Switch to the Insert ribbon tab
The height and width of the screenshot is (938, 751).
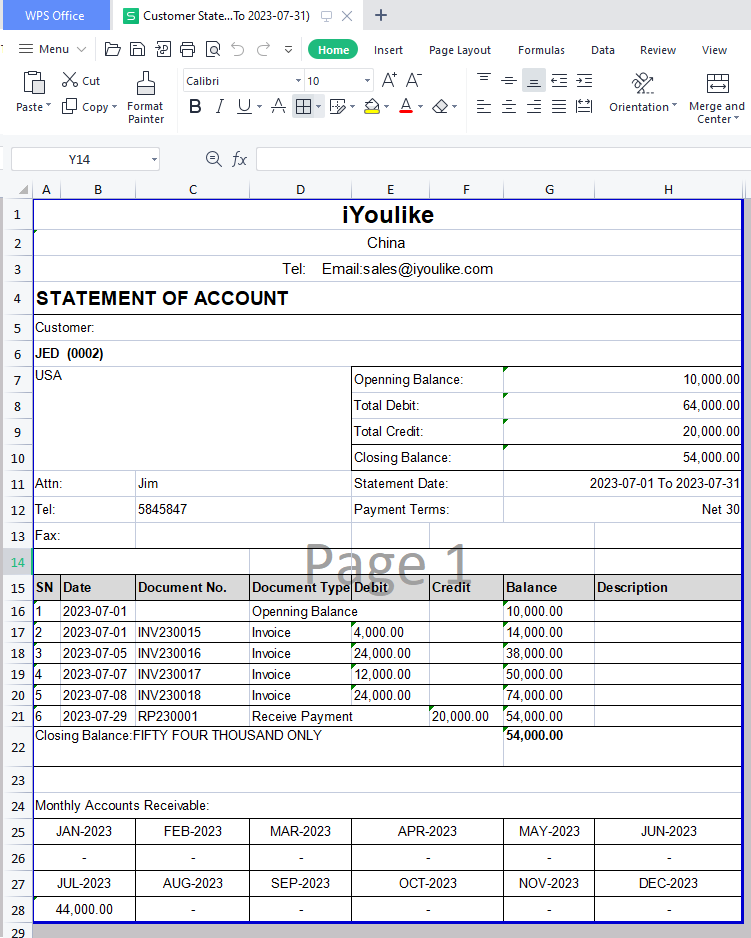pos(389,50)
